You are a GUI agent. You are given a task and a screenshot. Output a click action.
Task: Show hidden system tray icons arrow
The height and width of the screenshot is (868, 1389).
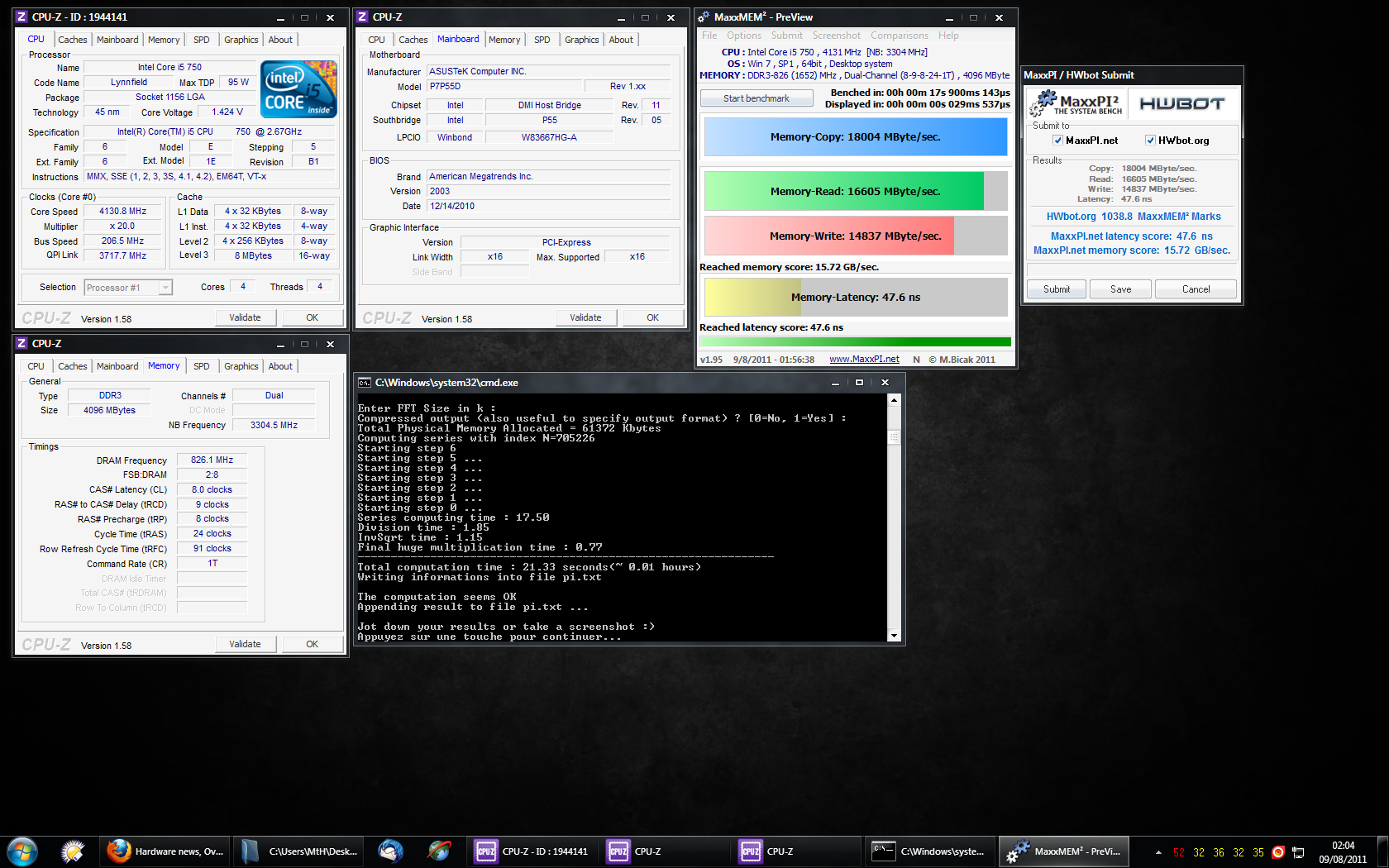1158,852
